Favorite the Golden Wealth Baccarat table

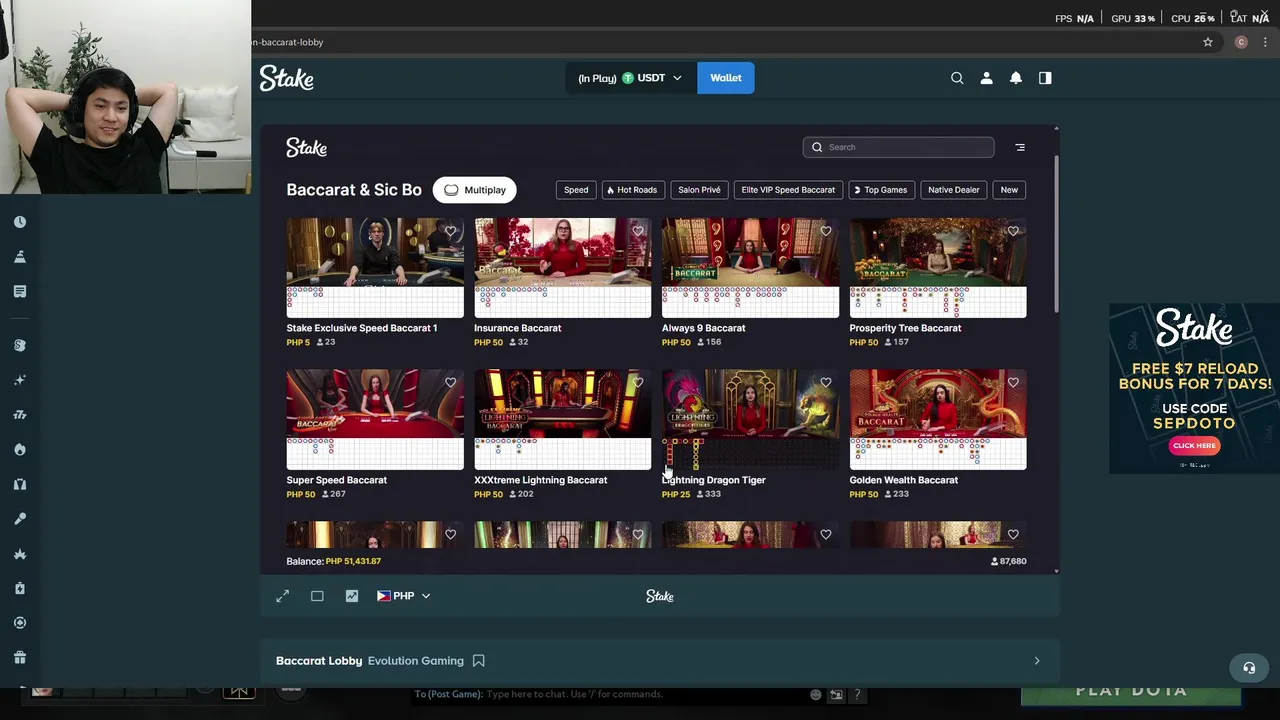click(1013, 382)
